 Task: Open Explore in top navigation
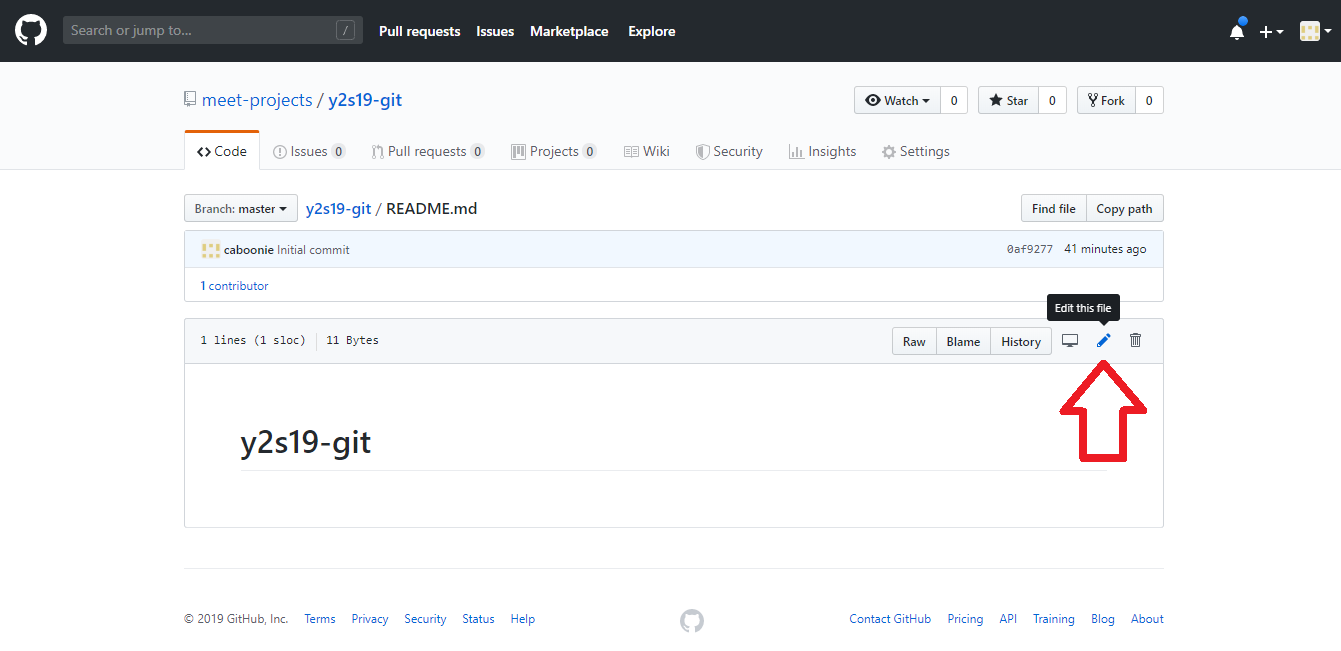tap(652, 31)
